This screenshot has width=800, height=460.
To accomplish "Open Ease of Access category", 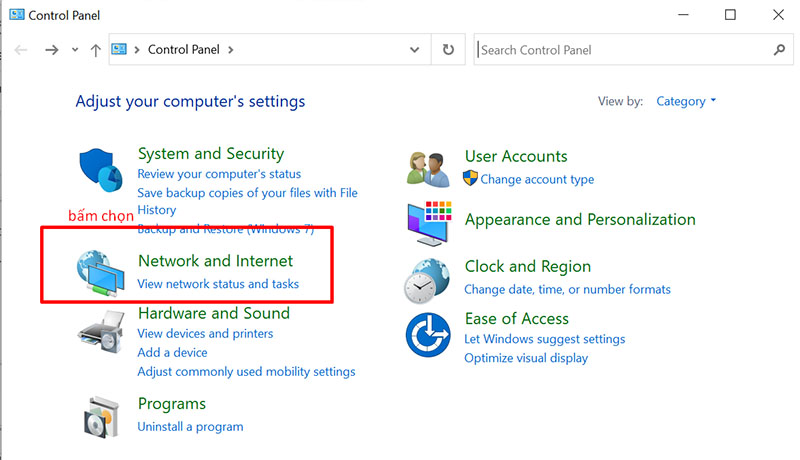I will [x=516, y=319].
